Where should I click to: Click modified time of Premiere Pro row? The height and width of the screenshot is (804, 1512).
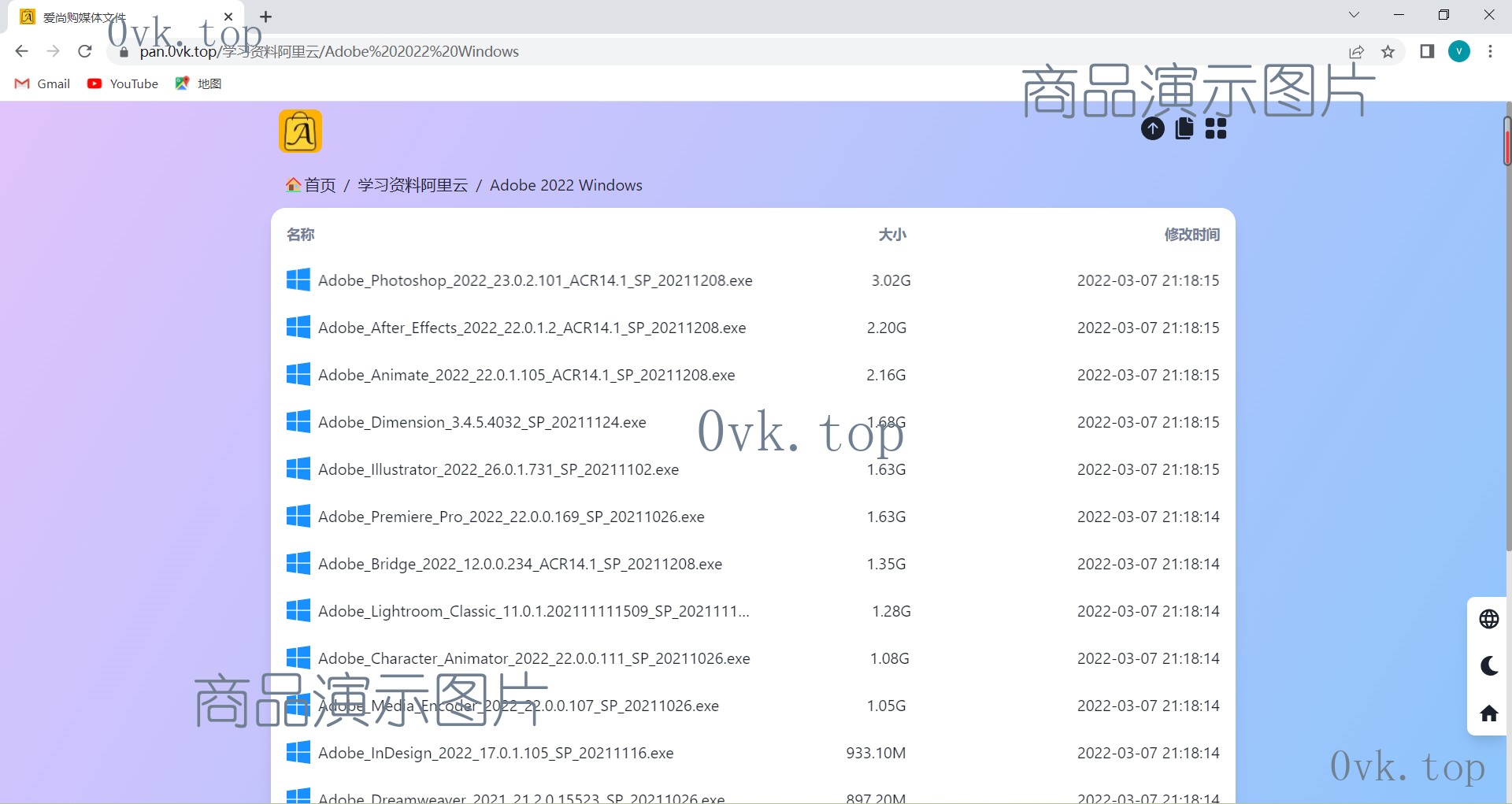pyautogui.click(x=1148, y=517)
